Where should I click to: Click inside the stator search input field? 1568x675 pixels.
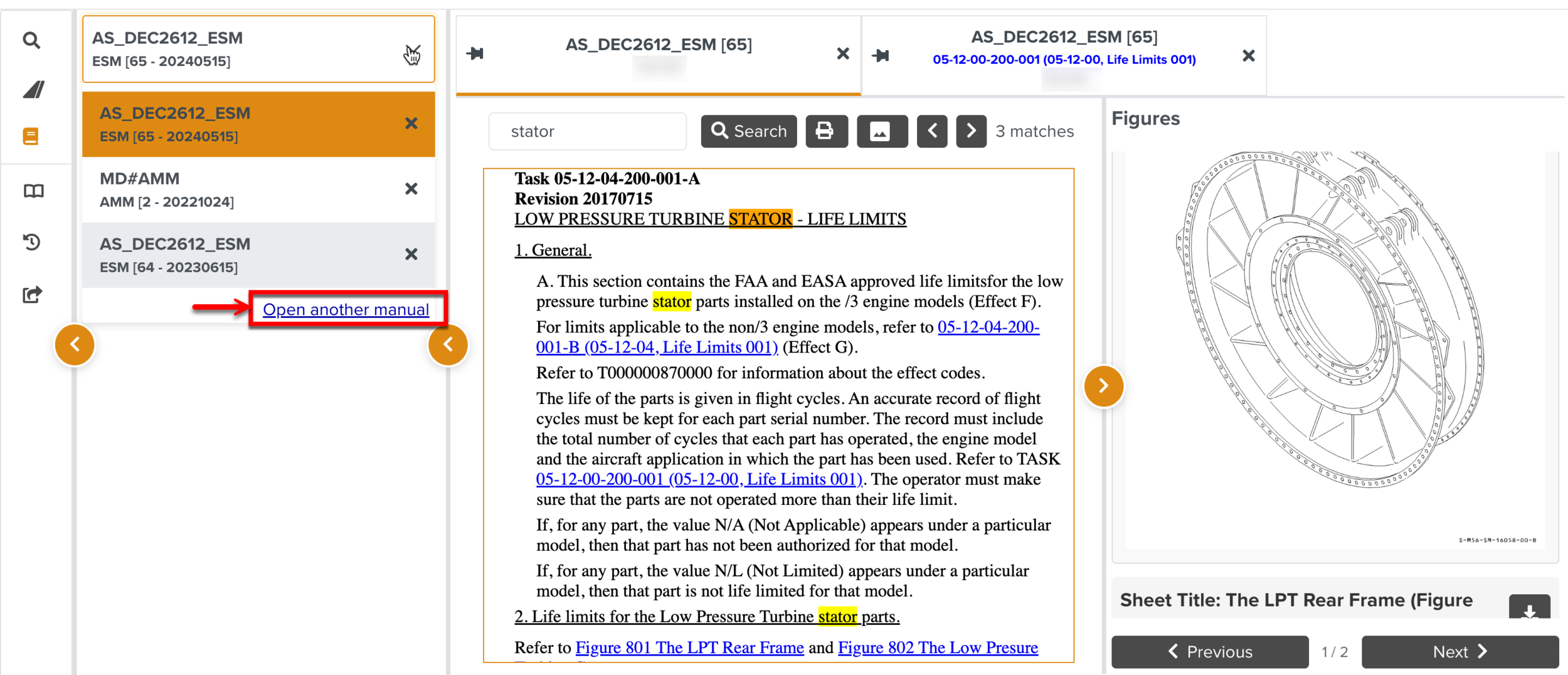pos(587,131)
